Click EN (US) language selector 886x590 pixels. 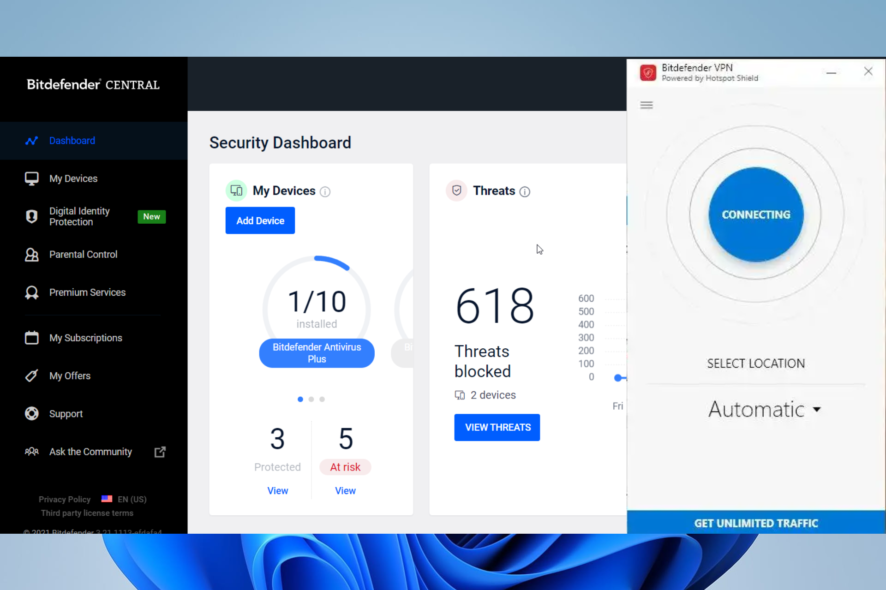132,500
